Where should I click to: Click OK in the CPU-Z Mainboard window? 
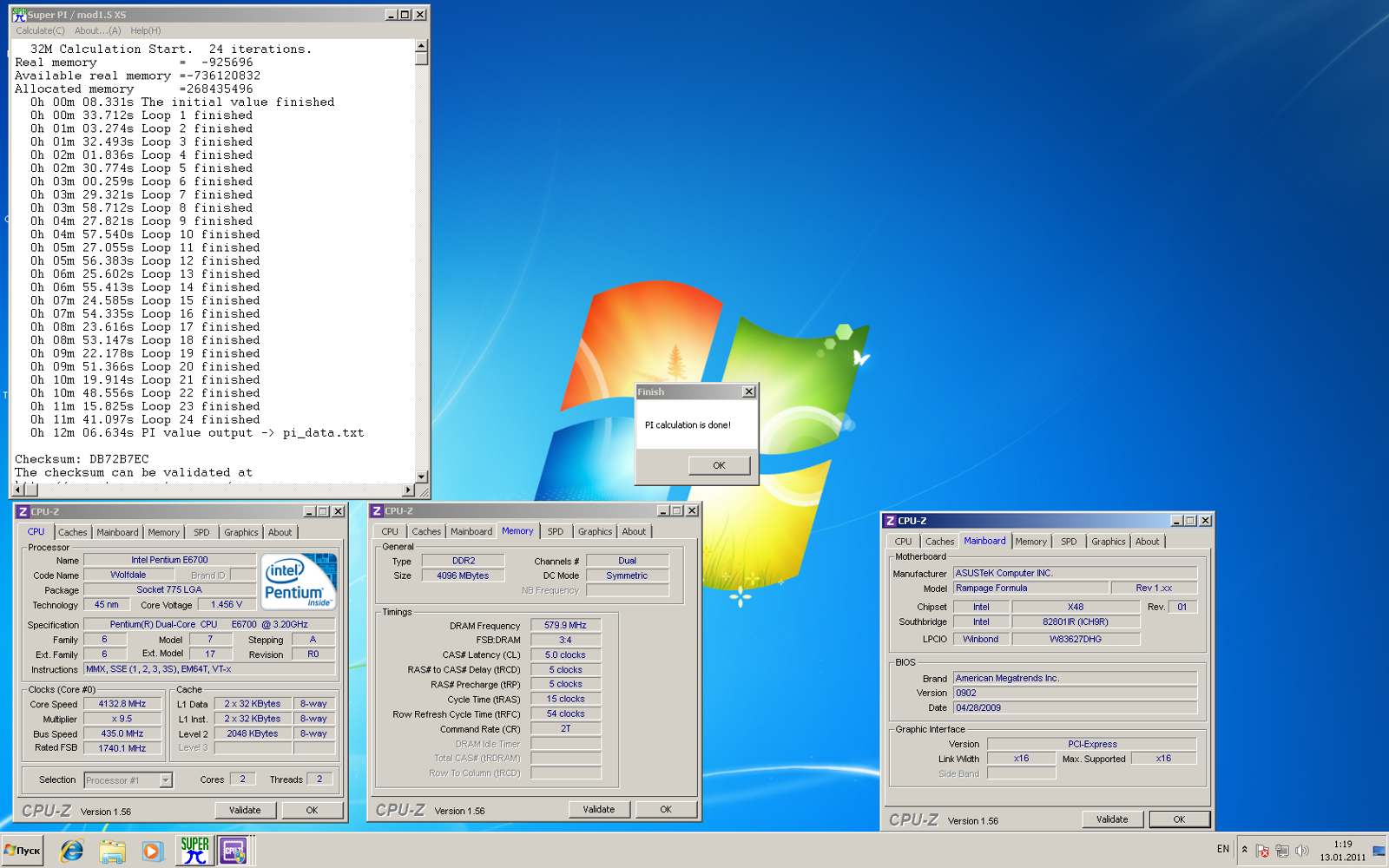click(1179, 819)
